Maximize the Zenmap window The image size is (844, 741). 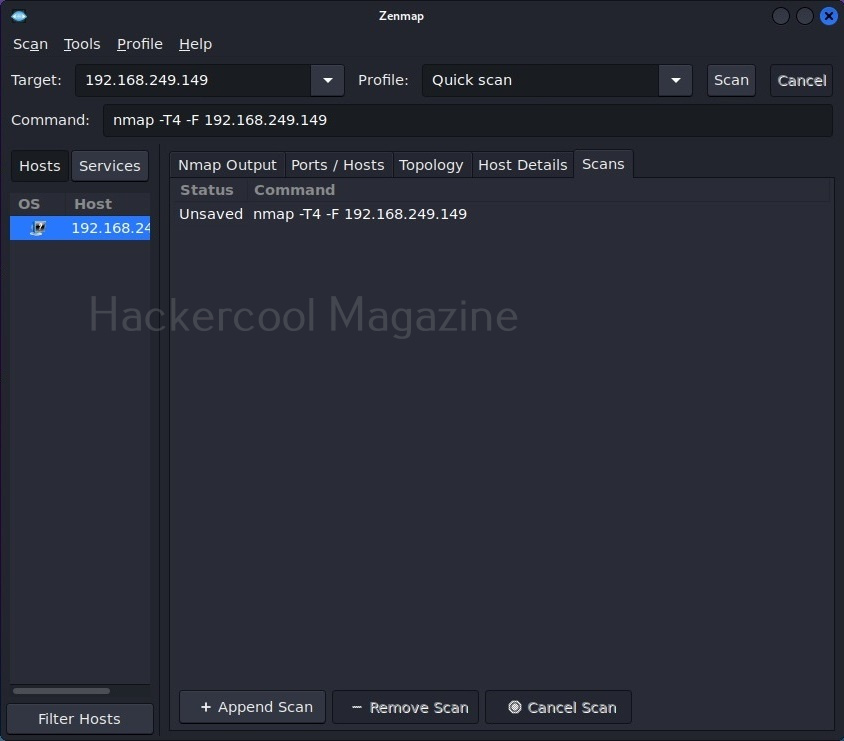[x=805, y=16]
